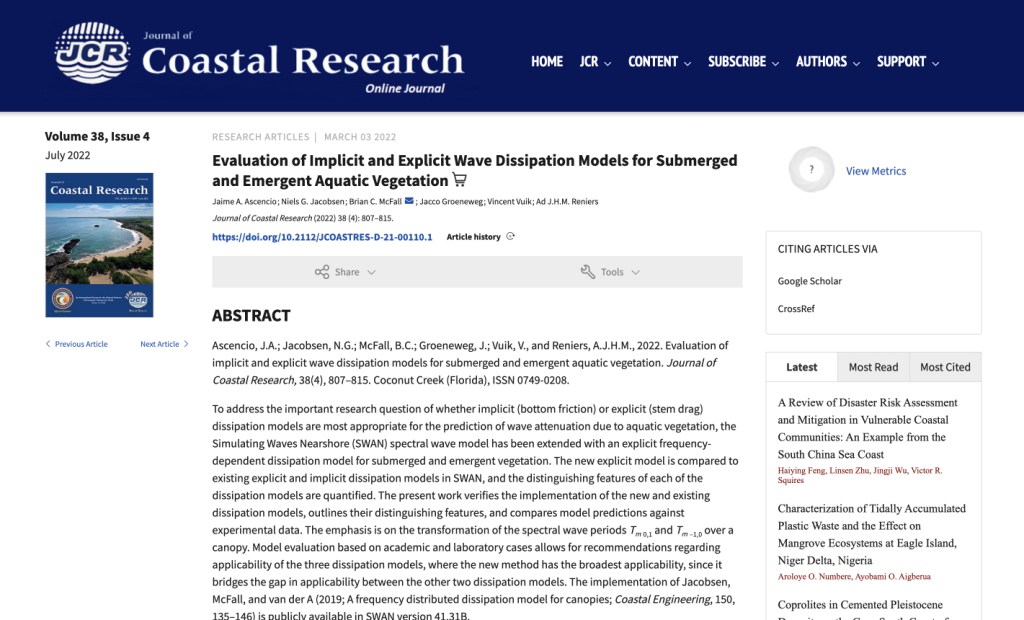This screenshot has height=620, width=1024.
Task: Click the shopping cart icon beside article title
Action: point(460,181)
